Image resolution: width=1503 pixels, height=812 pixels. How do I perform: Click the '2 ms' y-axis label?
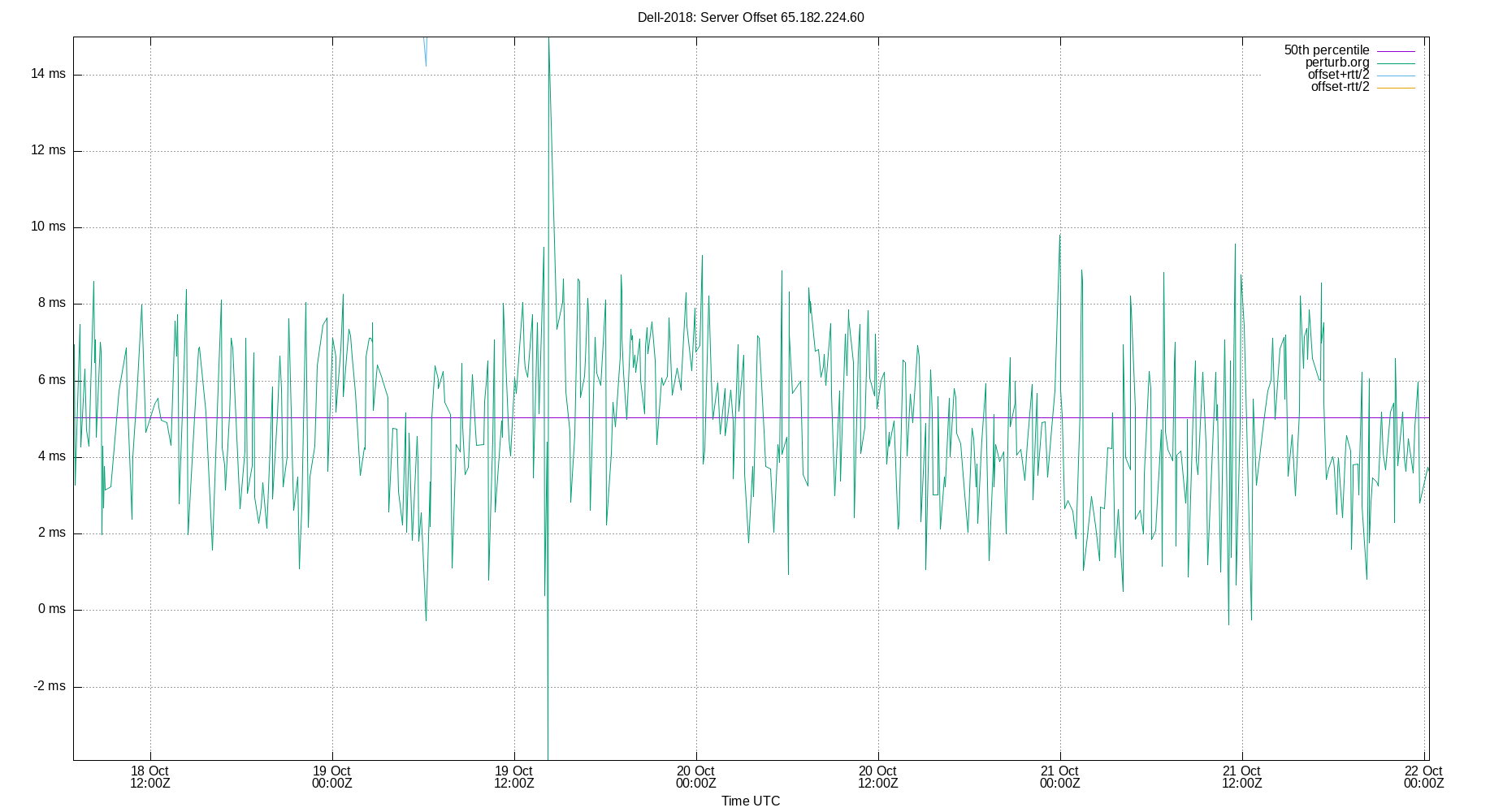coord(52,533)
